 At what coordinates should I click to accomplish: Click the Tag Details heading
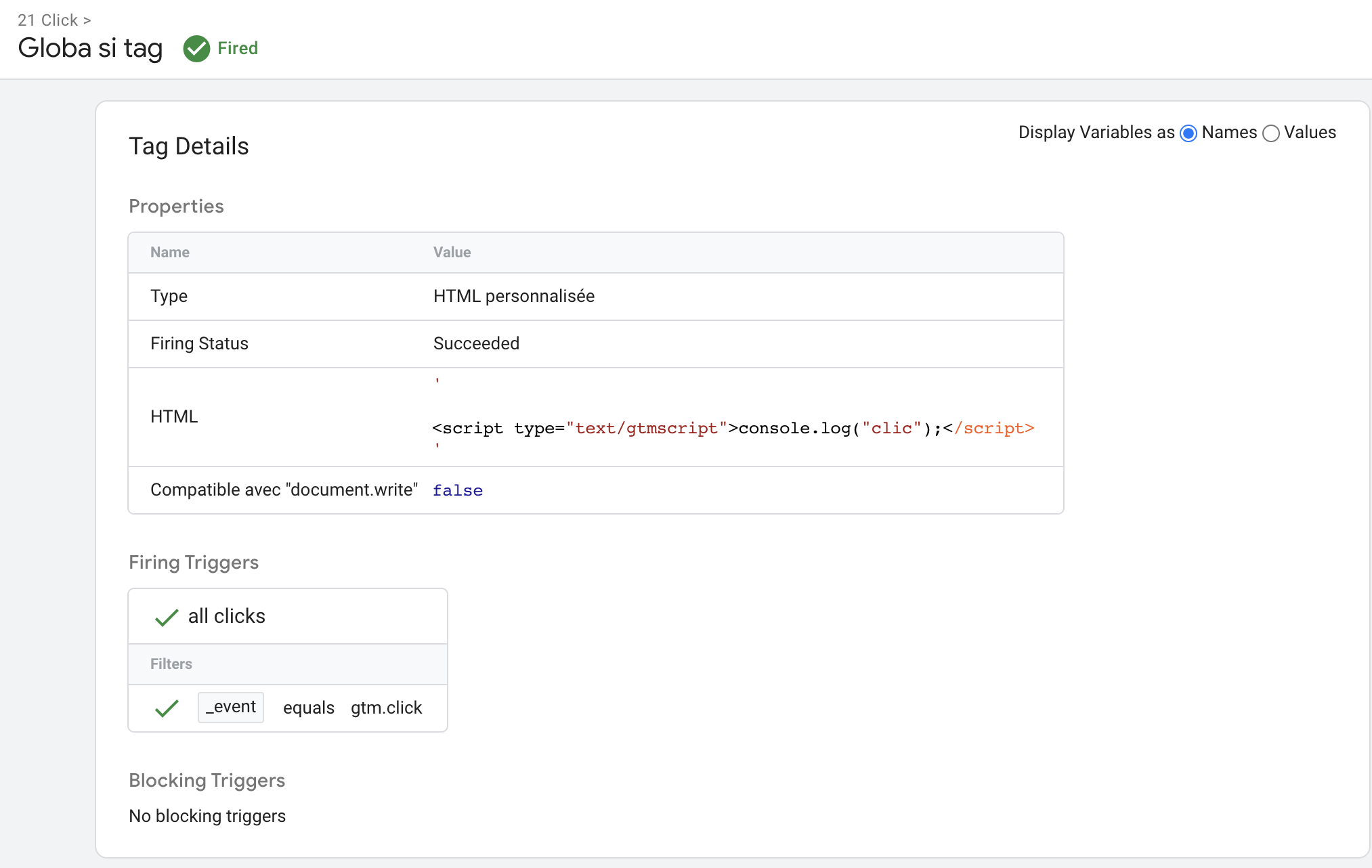click(x=189, y=146)
